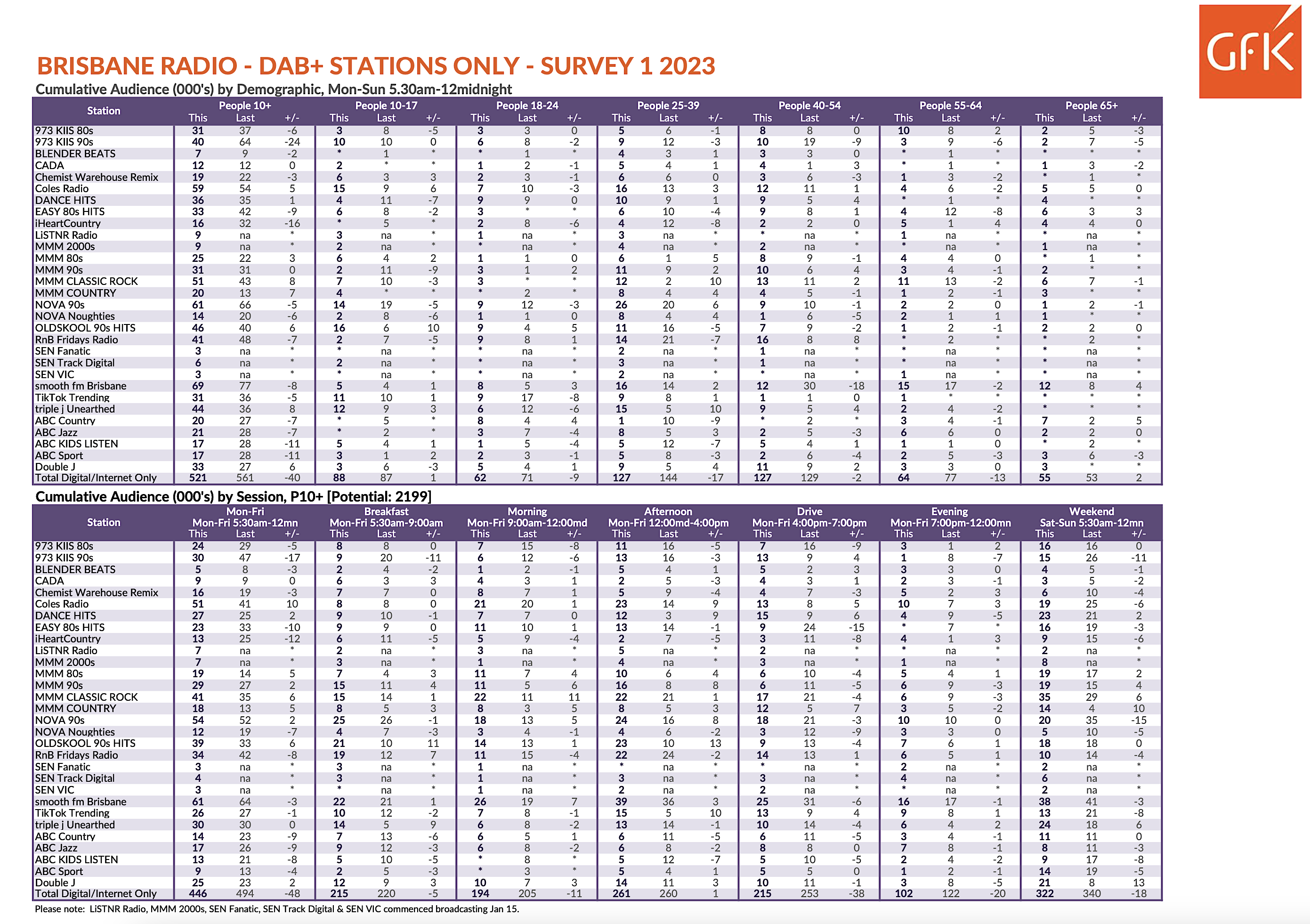
Task: Select ABC KIDS LISTEN in session table
Action: click(597, 859)
